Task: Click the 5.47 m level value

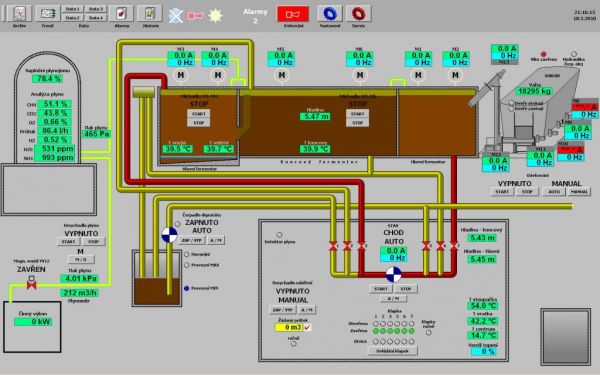Action: 315,116
